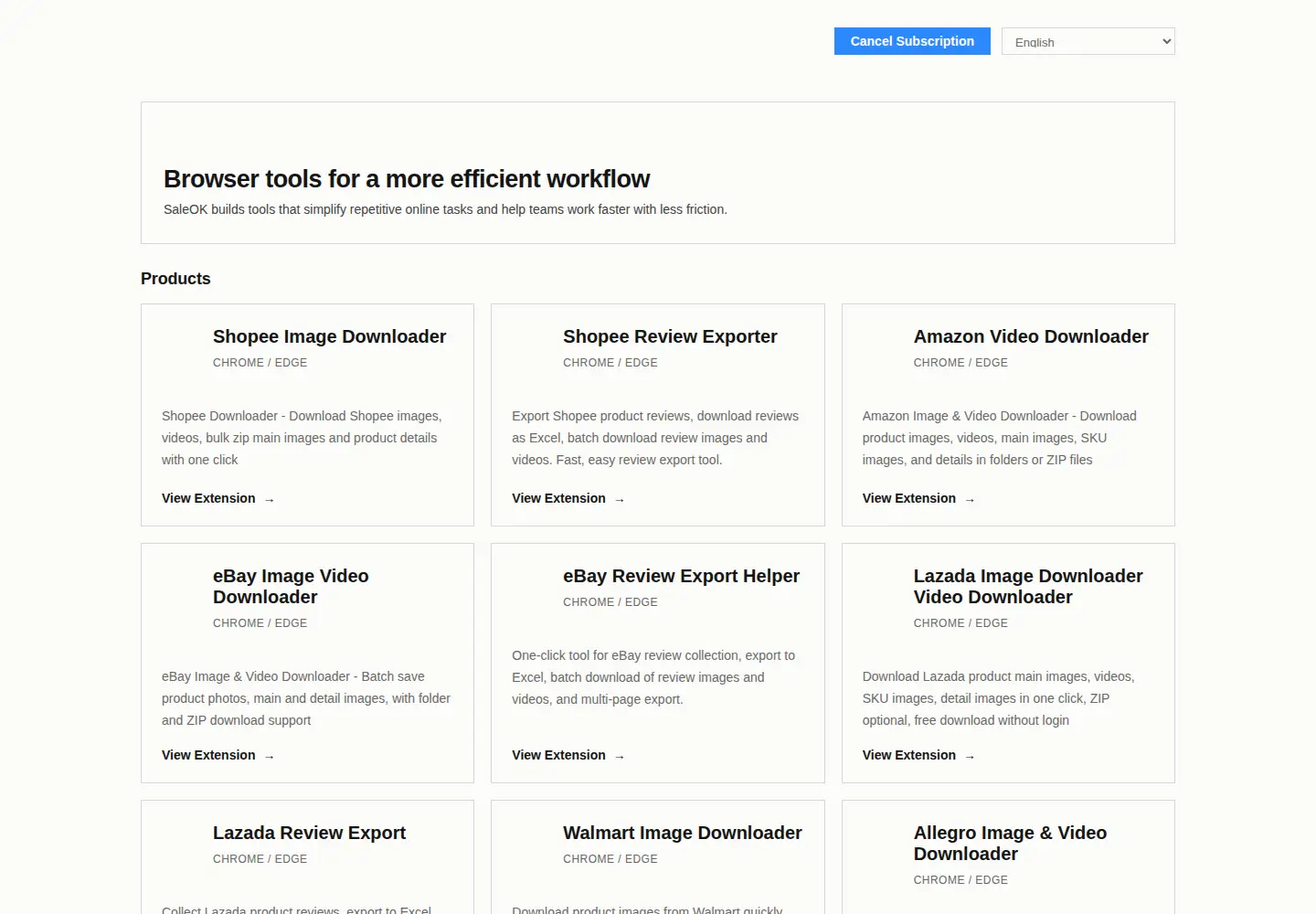The height and width of the screenshot is (914, 1316).
Task: Click the 'Download Lazada product main images' description
Action: [x=998, y=698]
